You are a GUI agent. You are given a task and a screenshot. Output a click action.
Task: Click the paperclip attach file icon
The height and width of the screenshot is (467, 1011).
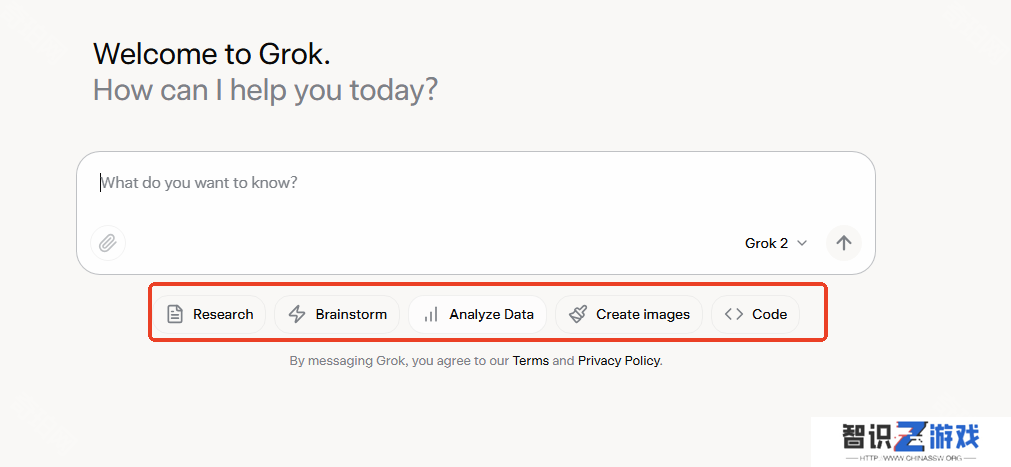coord(108,243)
